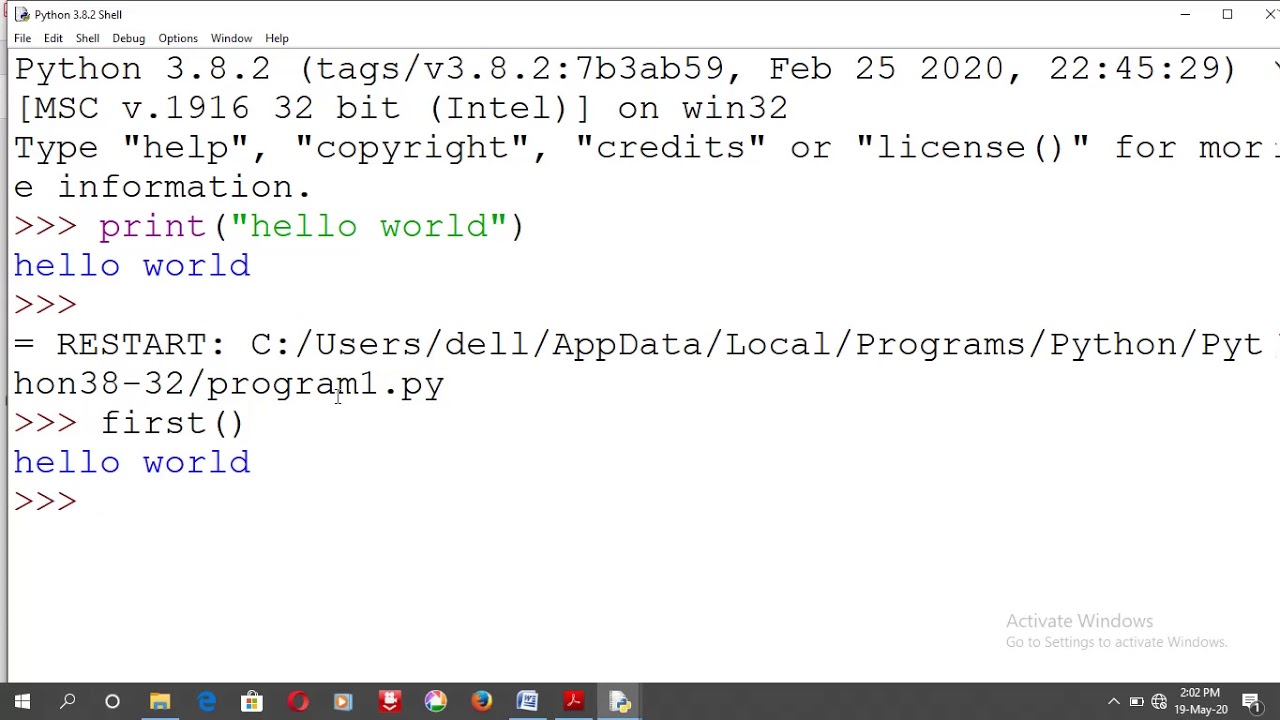Open the Options menu

[x=178, y=38]
